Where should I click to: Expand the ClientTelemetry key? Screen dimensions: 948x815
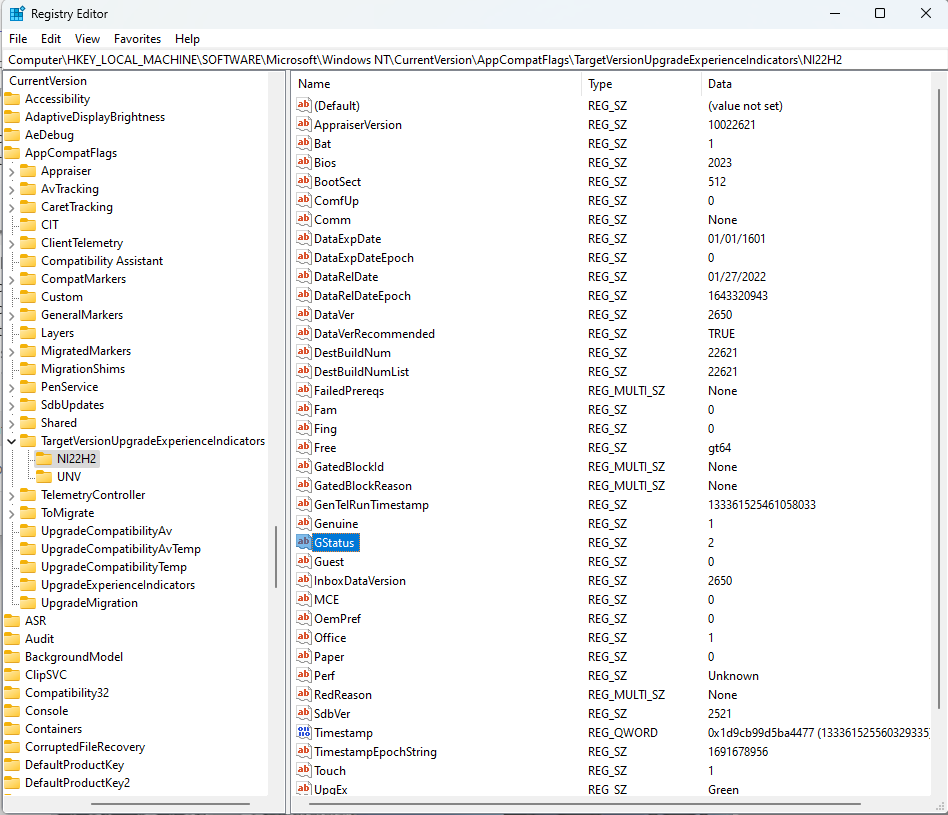coord(11,244)
